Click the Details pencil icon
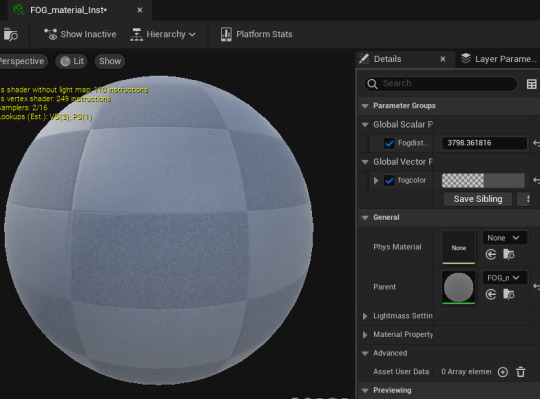The width and height of the screenshot is (540, 399). tap(364, 59)
